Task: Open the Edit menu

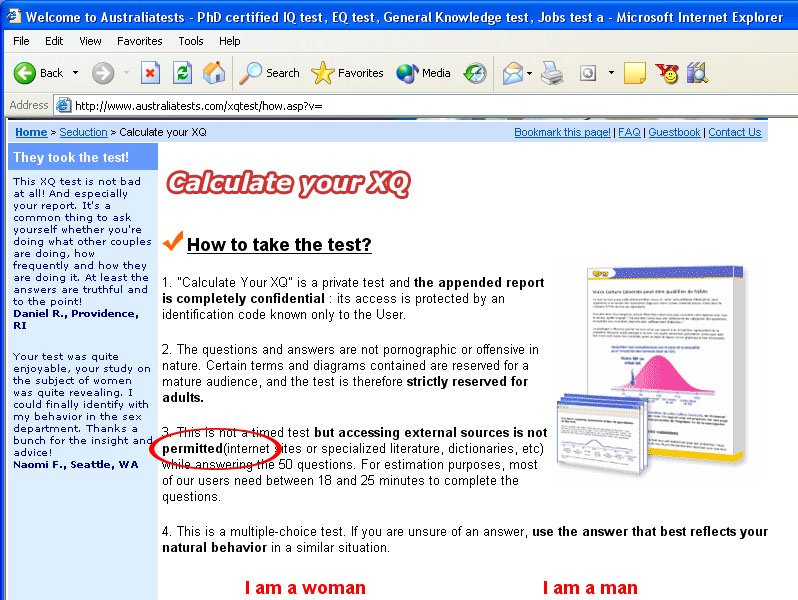Action: click(54, 41)
